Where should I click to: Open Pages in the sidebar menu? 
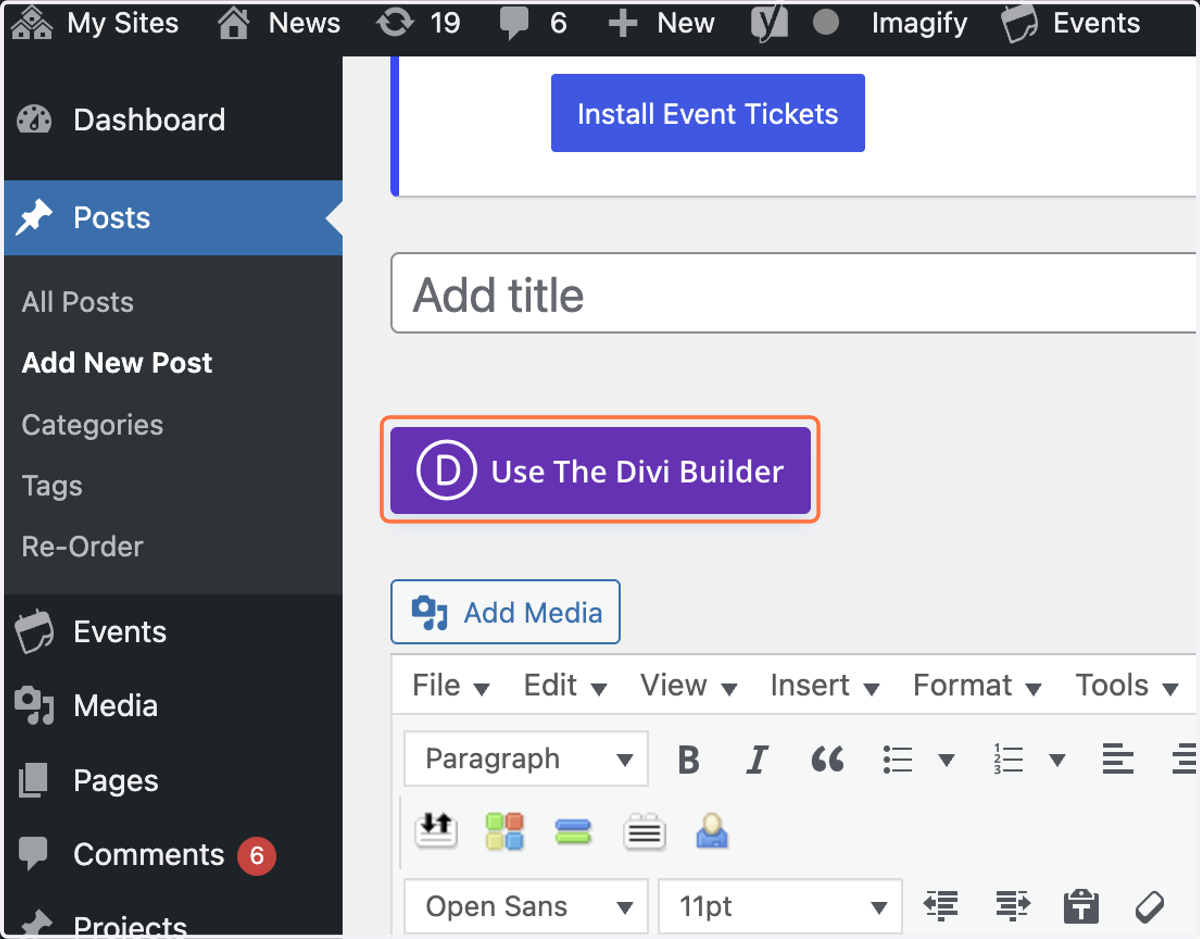pyautogui.click(x=173, y=781)
